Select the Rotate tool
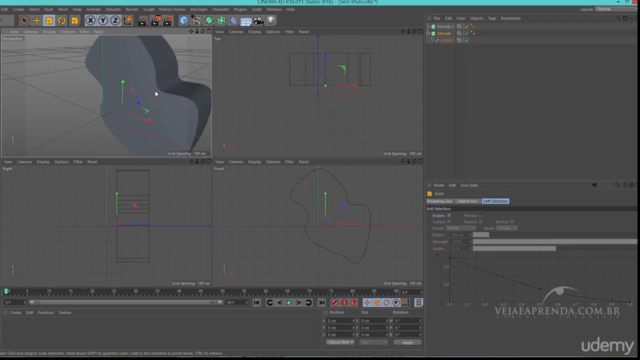Viewport: 640px width, 360px height. pos(62,20)
